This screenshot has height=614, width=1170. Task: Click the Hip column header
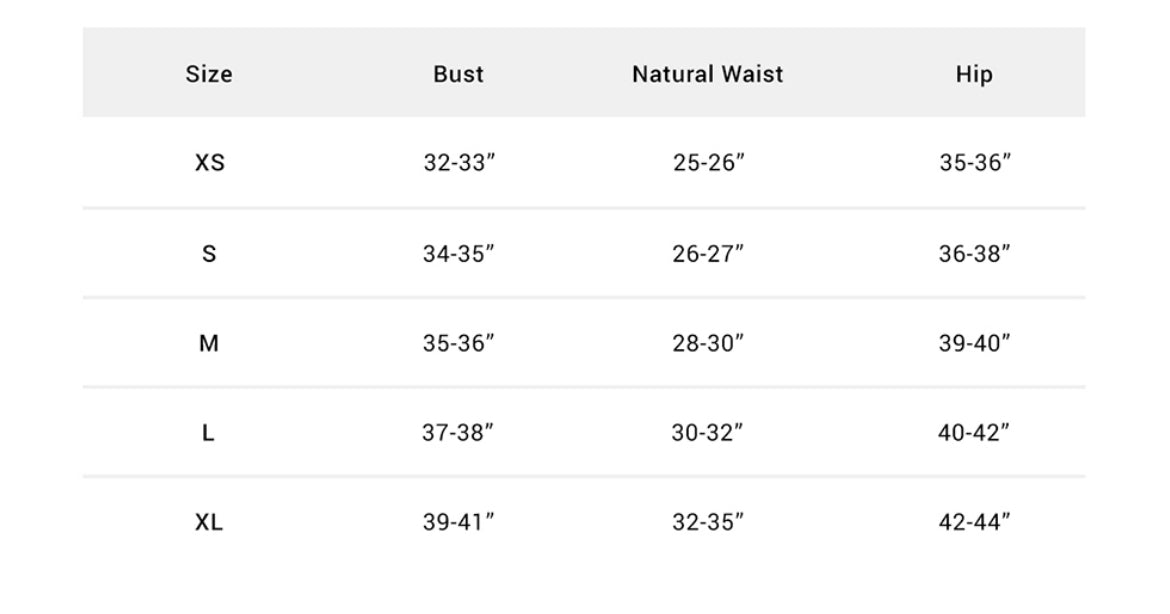(x=974, y=74)
